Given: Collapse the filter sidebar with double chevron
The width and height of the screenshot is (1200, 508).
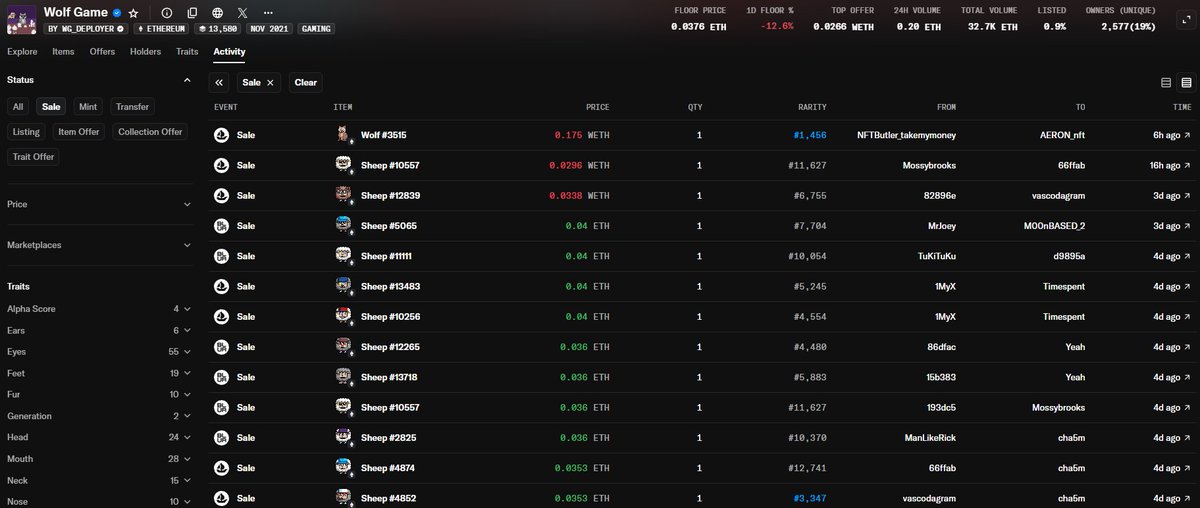Looking at the screenshot, I should click(219, 82).
